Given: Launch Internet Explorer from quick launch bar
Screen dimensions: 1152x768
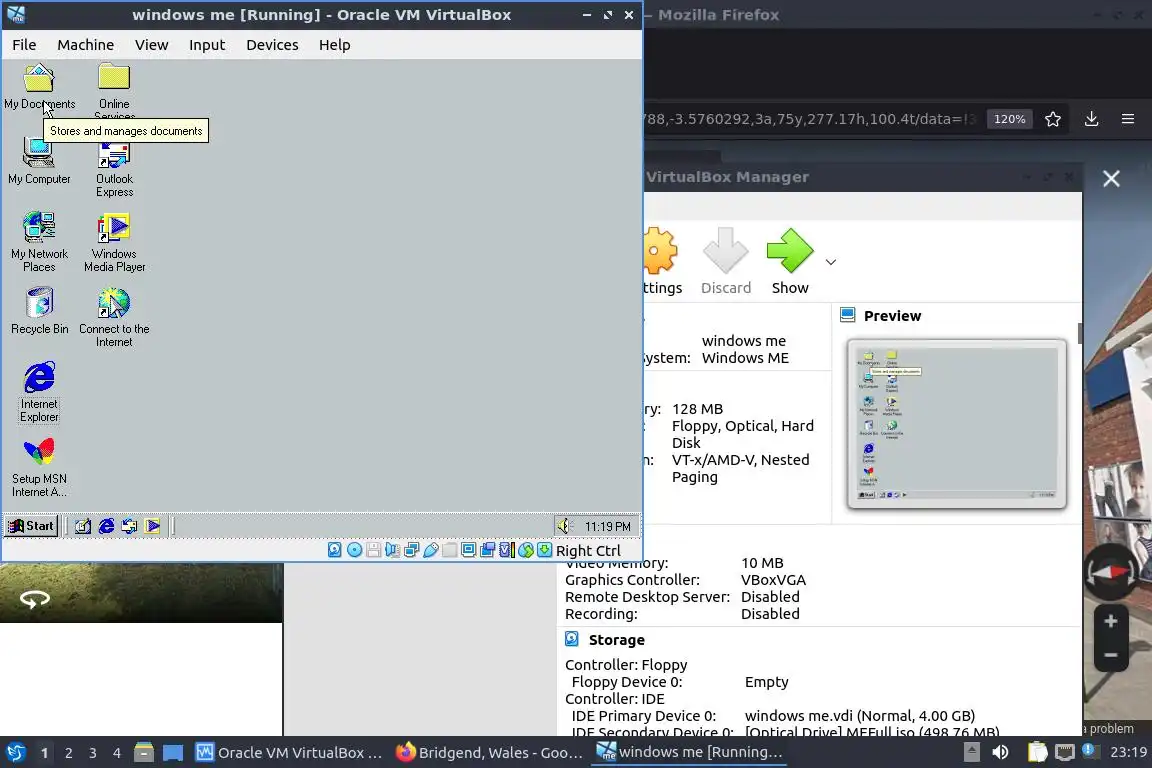Looking at the screenshot, I should click(x=107, y=526).
